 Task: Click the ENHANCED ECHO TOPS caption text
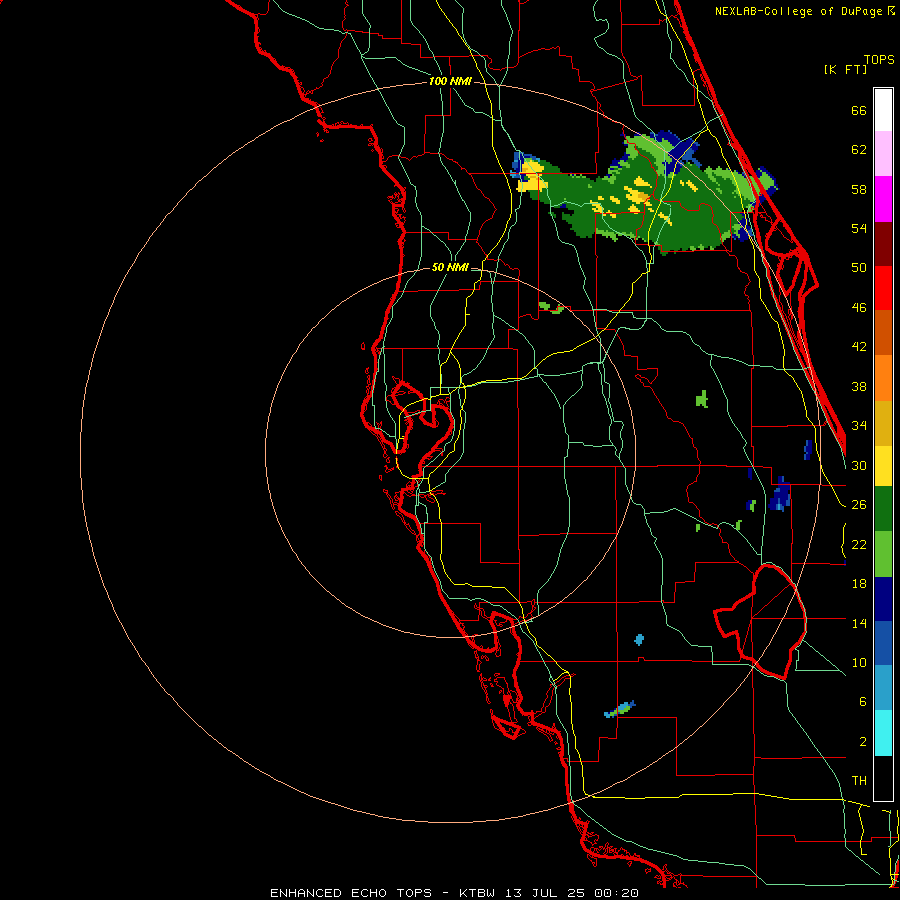click(351, 893)
